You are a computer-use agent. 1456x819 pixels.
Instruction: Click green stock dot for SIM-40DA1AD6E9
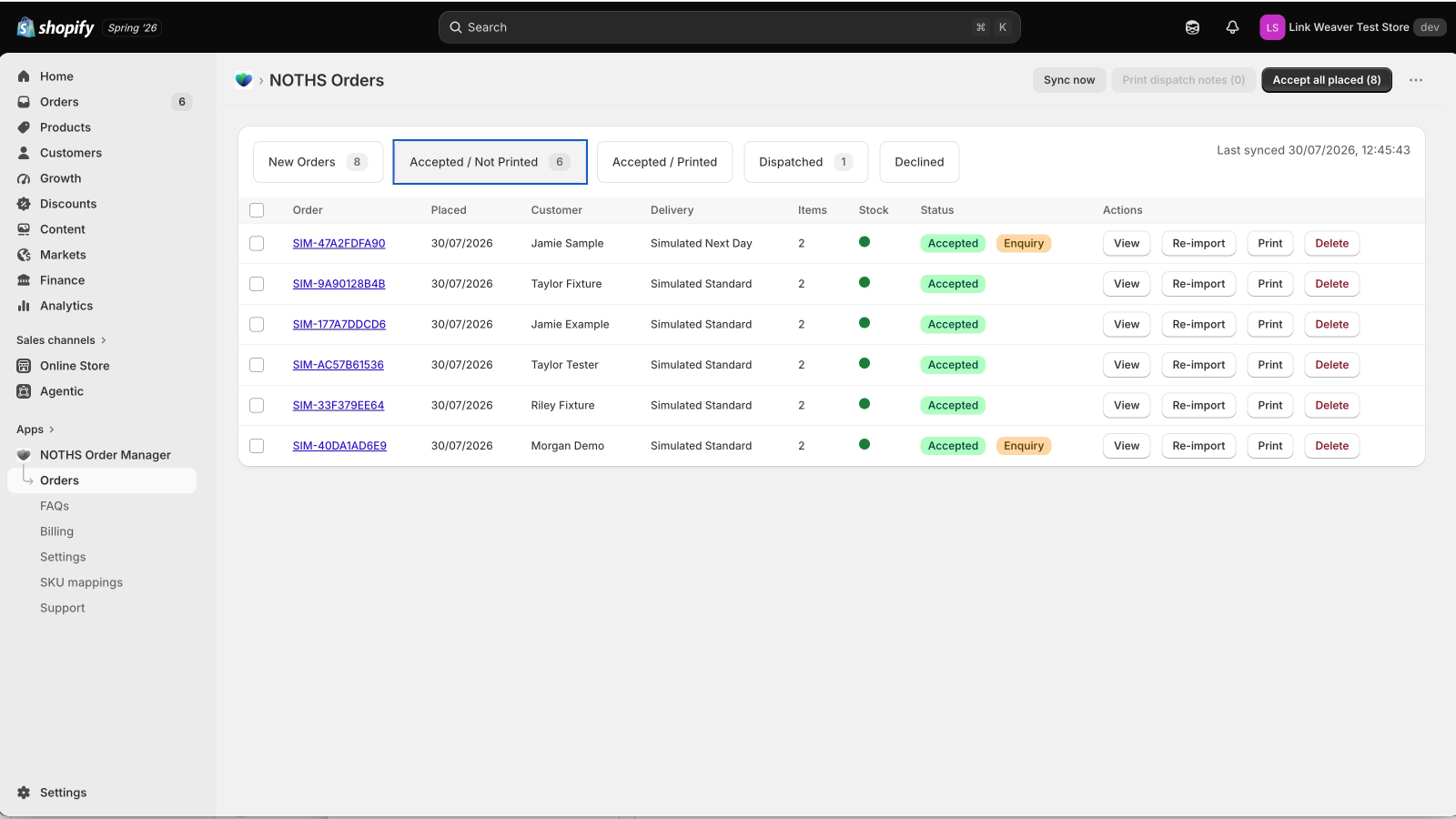pos(864,444)
